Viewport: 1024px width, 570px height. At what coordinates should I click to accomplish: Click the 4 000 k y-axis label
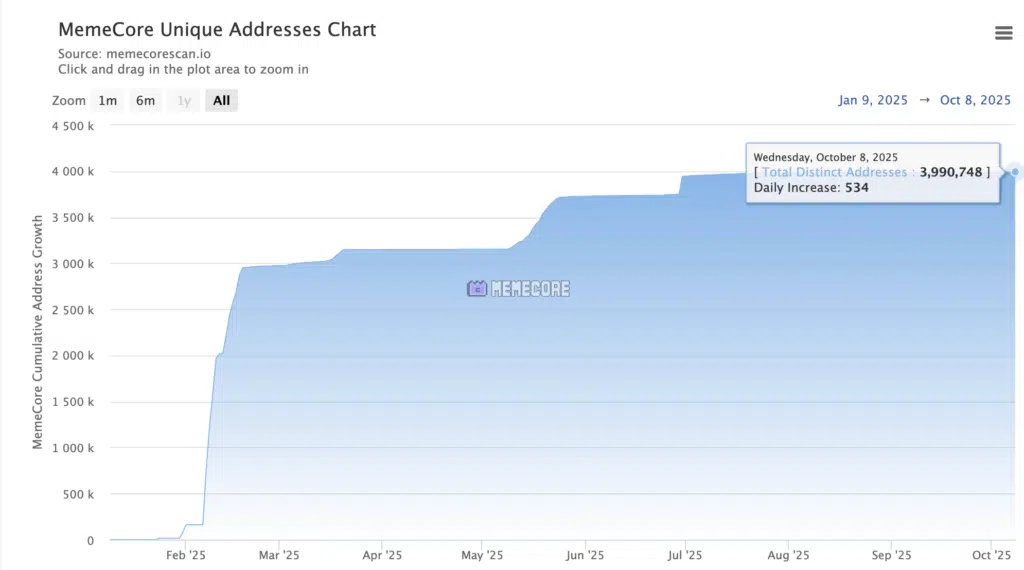[x=75, y=172]
